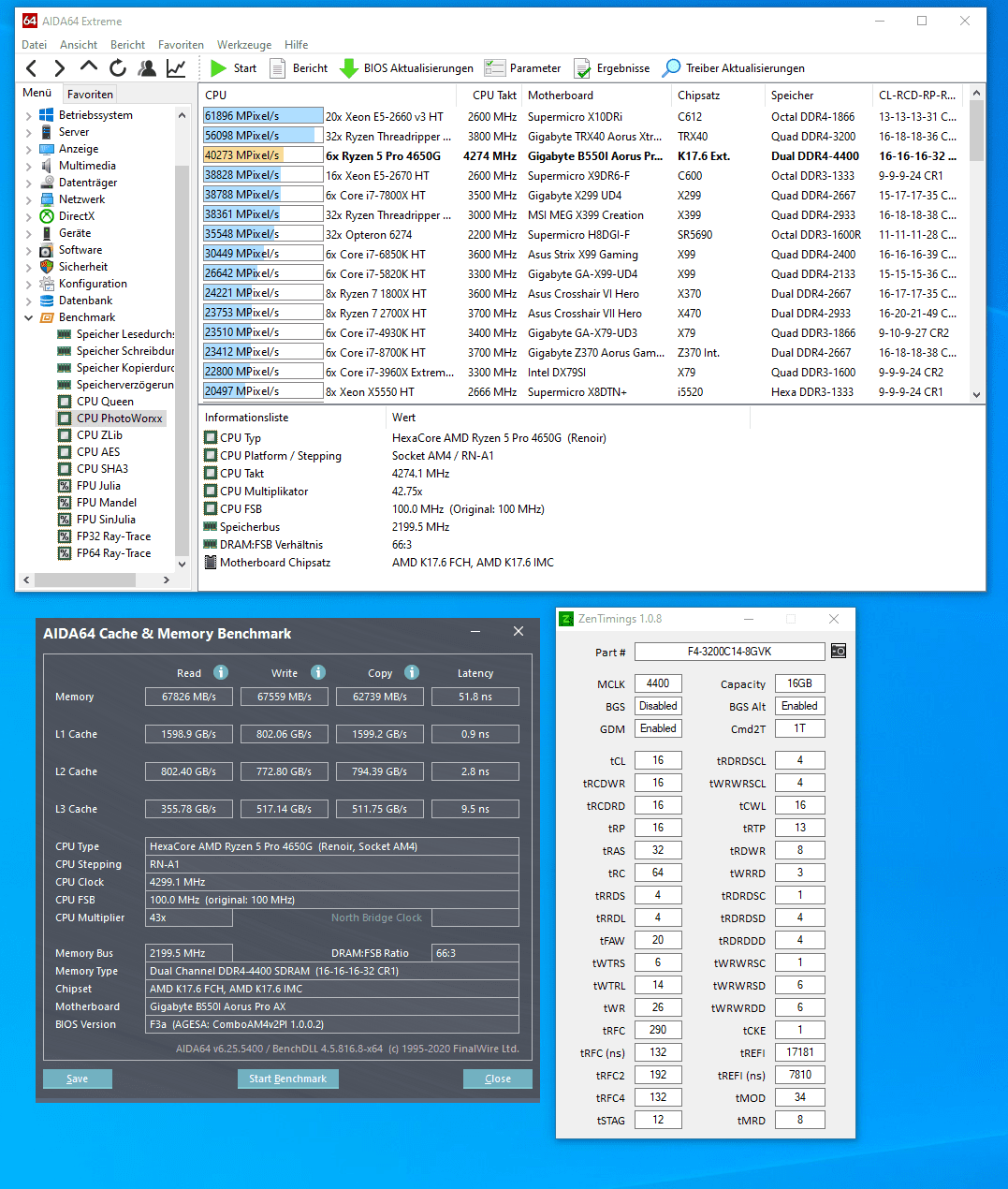
Task: Click the camera screenshot icon in ZenTimings
Action: (839, 651)
